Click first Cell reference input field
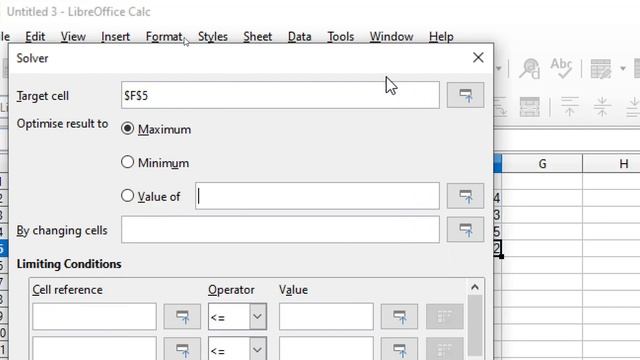Viewport: 640px width, 360px height. [x=94, y=316]
